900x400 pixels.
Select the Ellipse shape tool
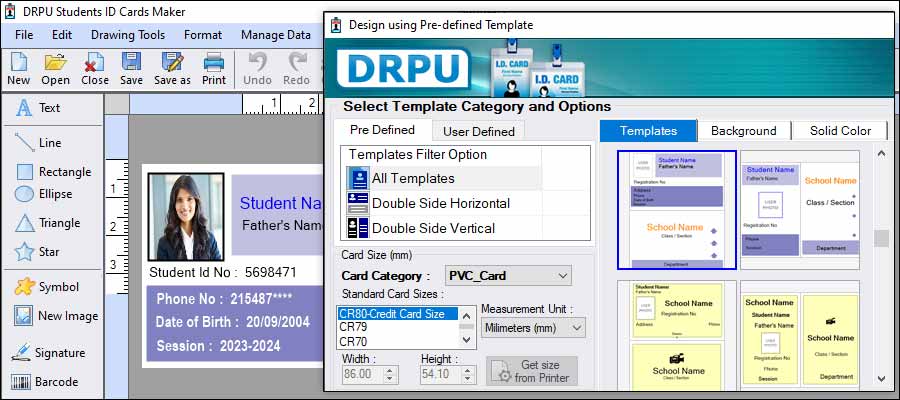click(x=44, y=194)
